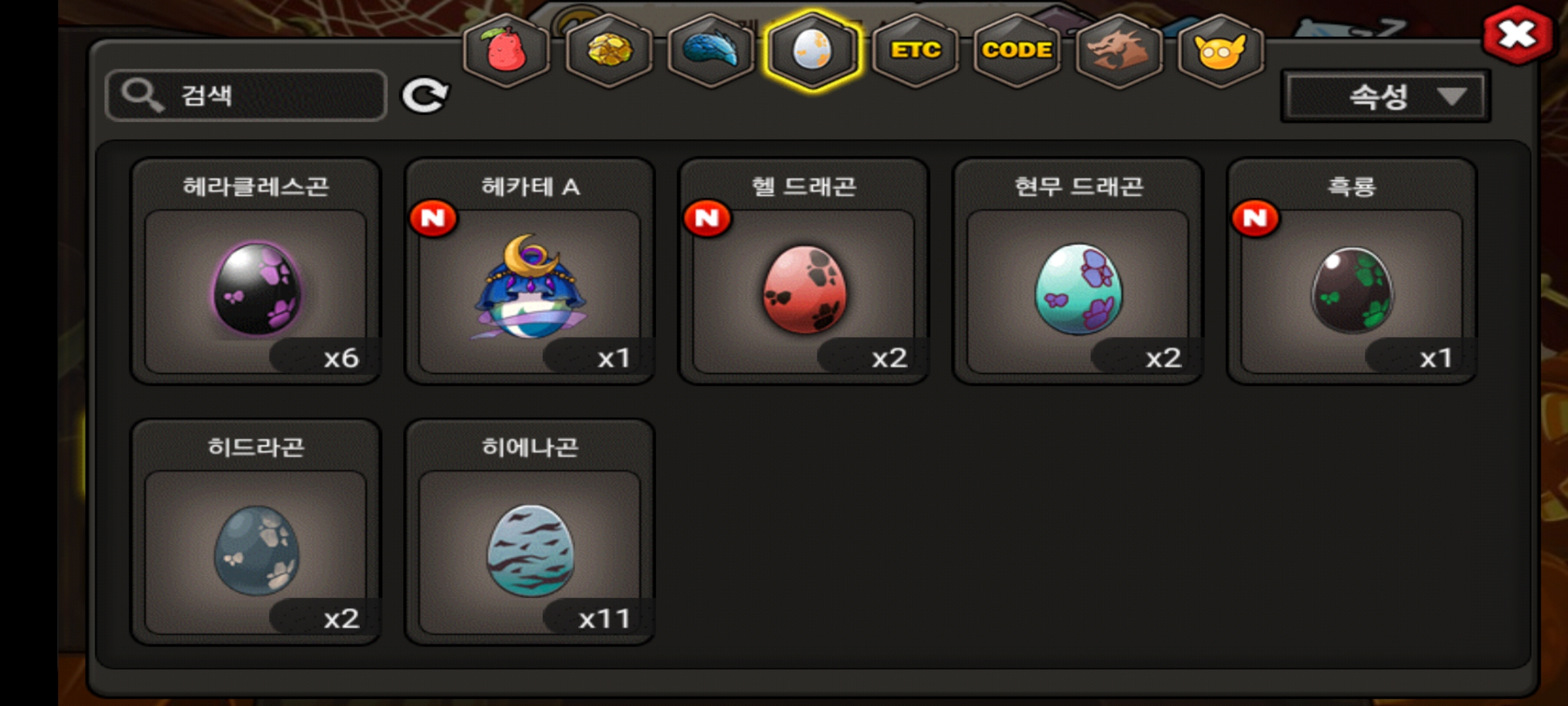1568x706 pixels.
Task: Expand the 속성 sort dropdown
Action: tap(1385, 97)
